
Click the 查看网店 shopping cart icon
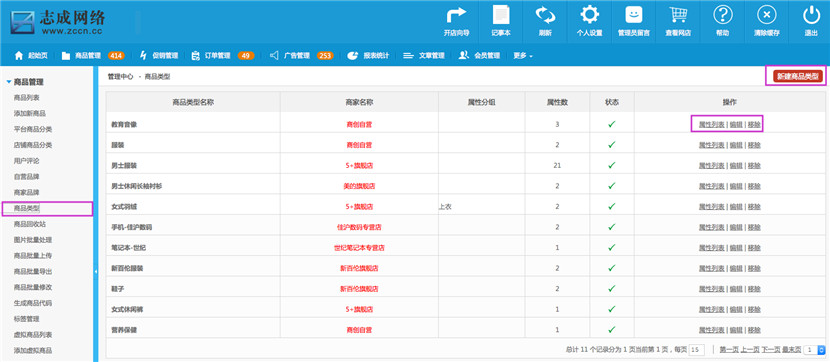(678, 15)
